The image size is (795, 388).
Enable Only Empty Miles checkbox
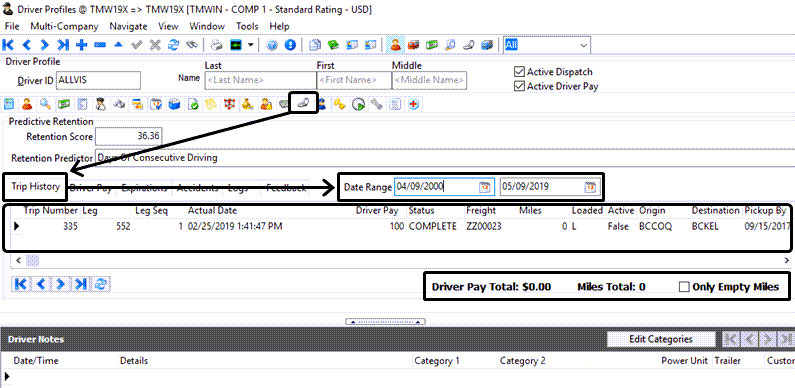(x=684, y=287)
